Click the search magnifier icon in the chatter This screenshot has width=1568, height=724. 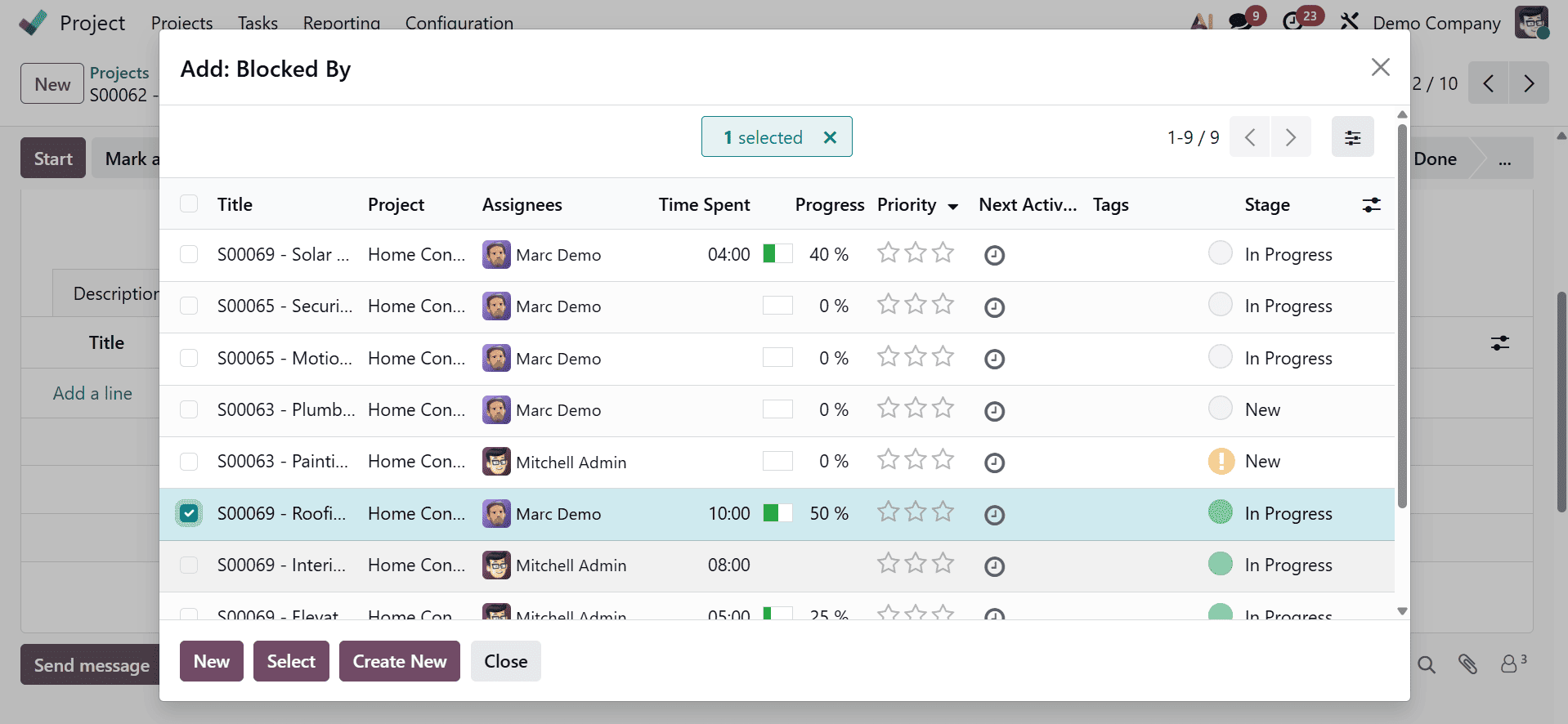click(1426, 664)
